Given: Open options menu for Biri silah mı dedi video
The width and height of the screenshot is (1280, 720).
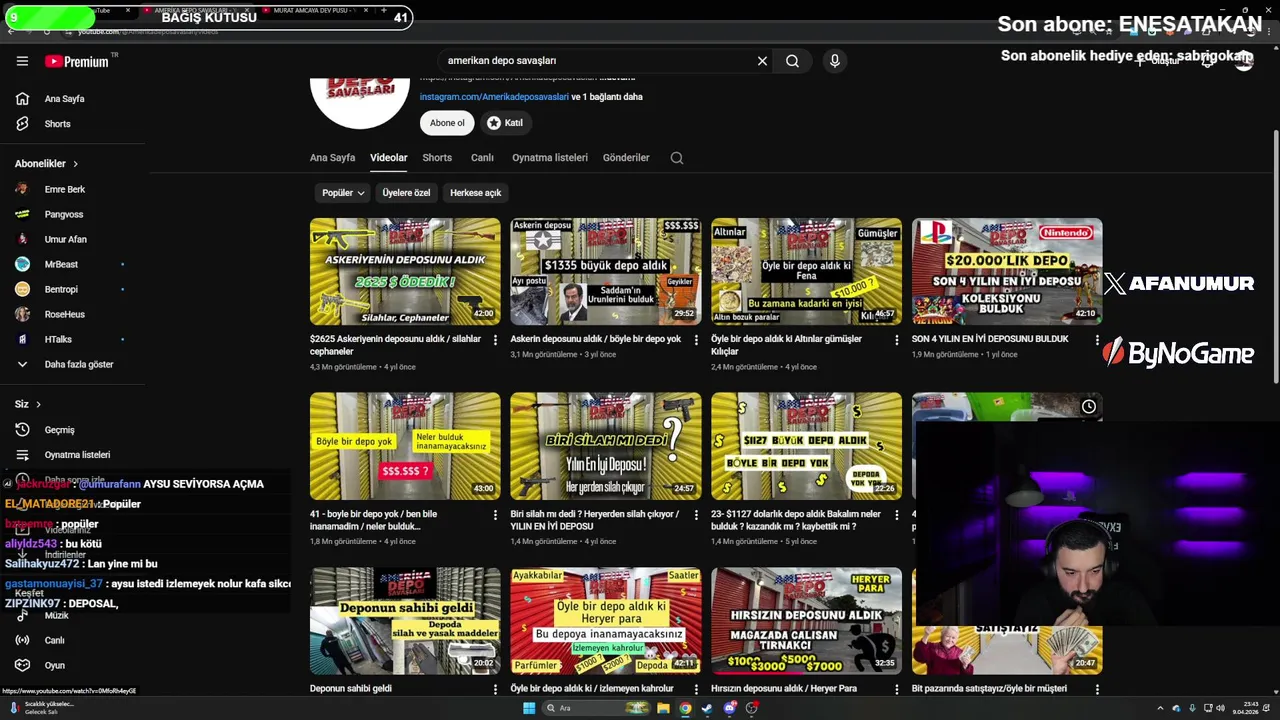Looking at the screenshot, I should coord(696,515).
